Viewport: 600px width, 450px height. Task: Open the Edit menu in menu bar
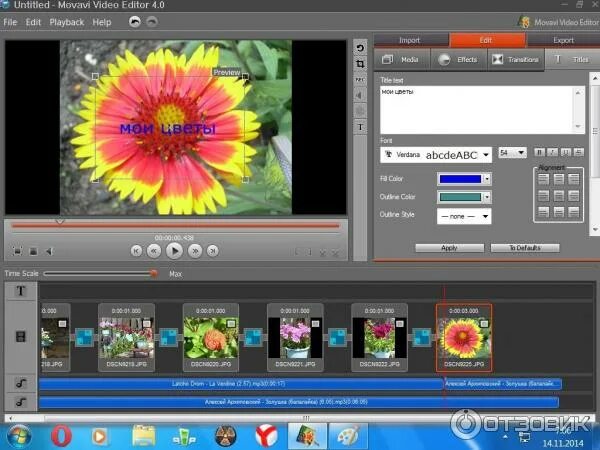point(33,22)
